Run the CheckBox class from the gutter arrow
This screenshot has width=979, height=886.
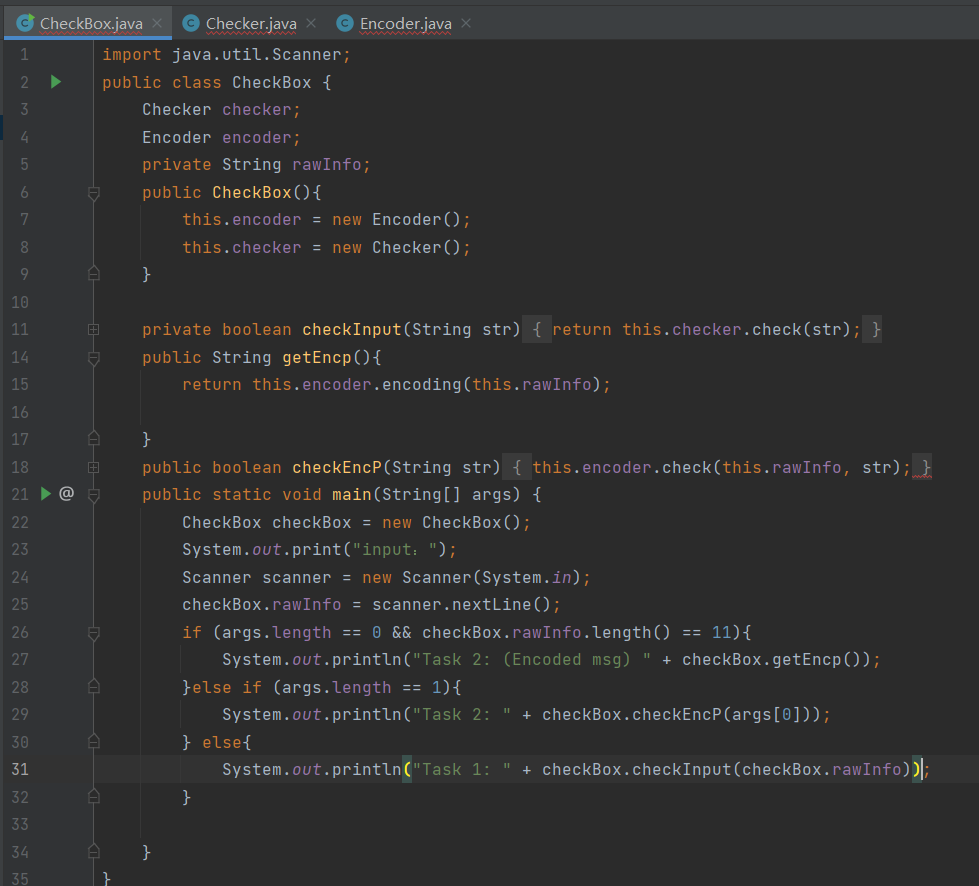point(56,82)
